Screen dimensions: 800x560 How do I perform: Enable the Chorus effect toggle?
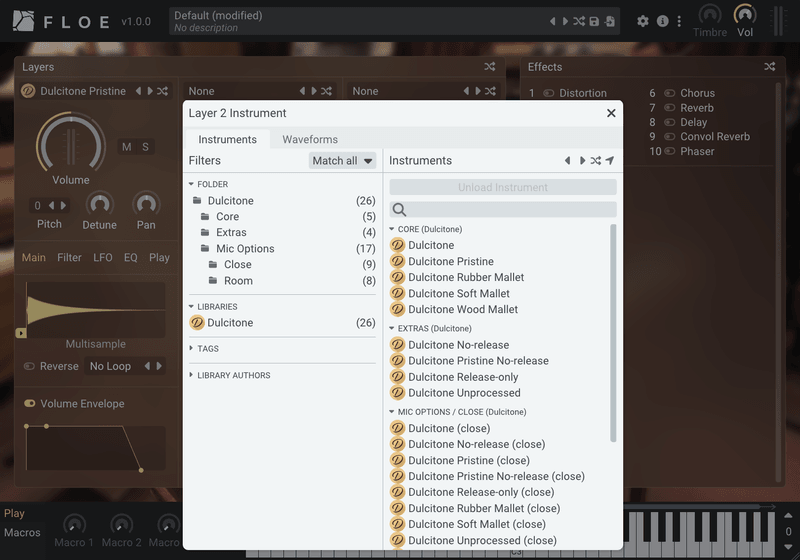(670, 93)
